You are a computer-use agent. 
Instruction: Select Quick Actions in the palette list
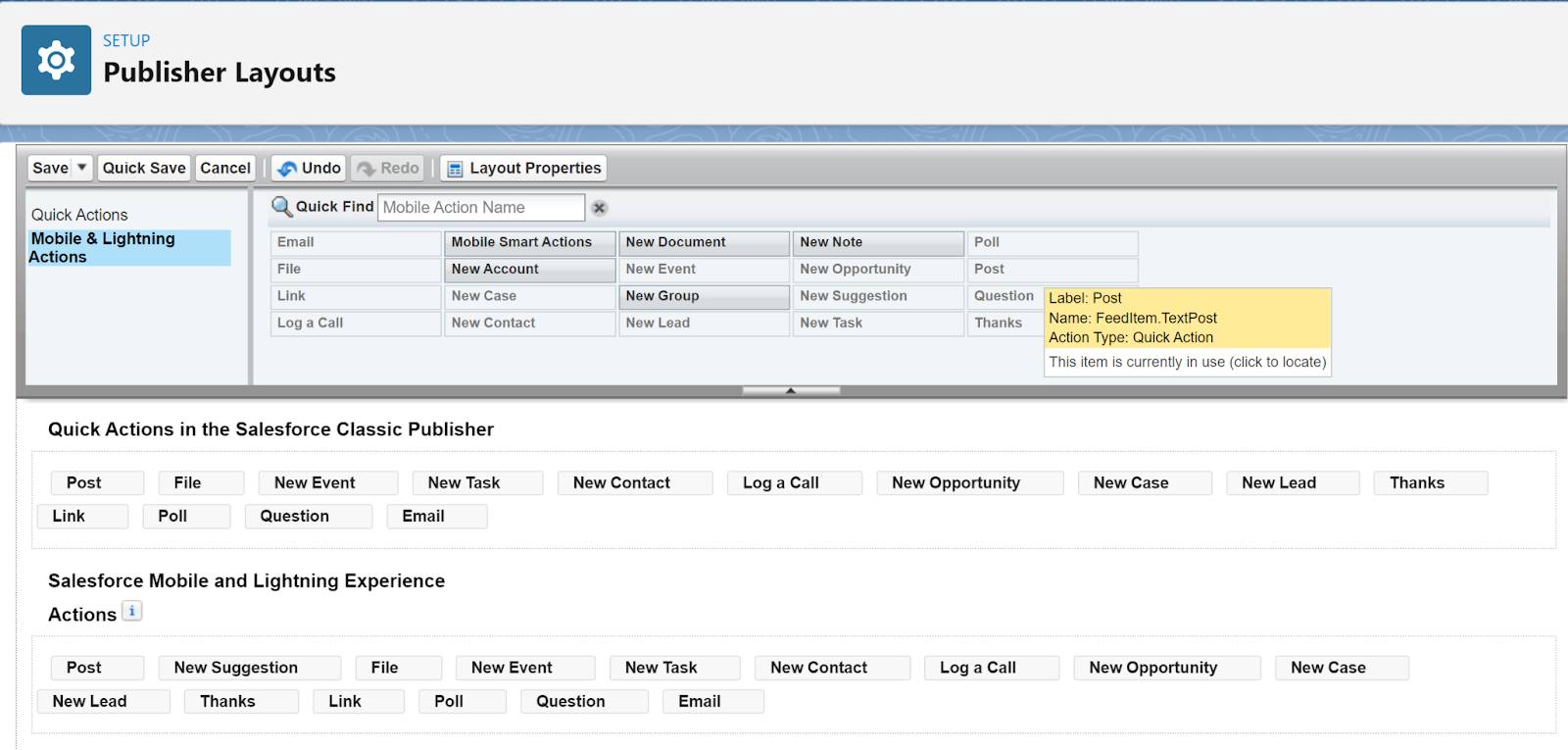coord(79,215)
